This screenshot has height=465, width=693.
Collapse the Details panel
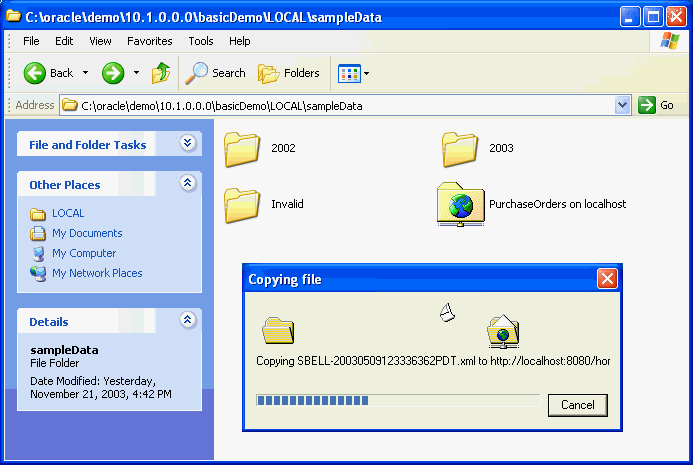tap(187, 321)
